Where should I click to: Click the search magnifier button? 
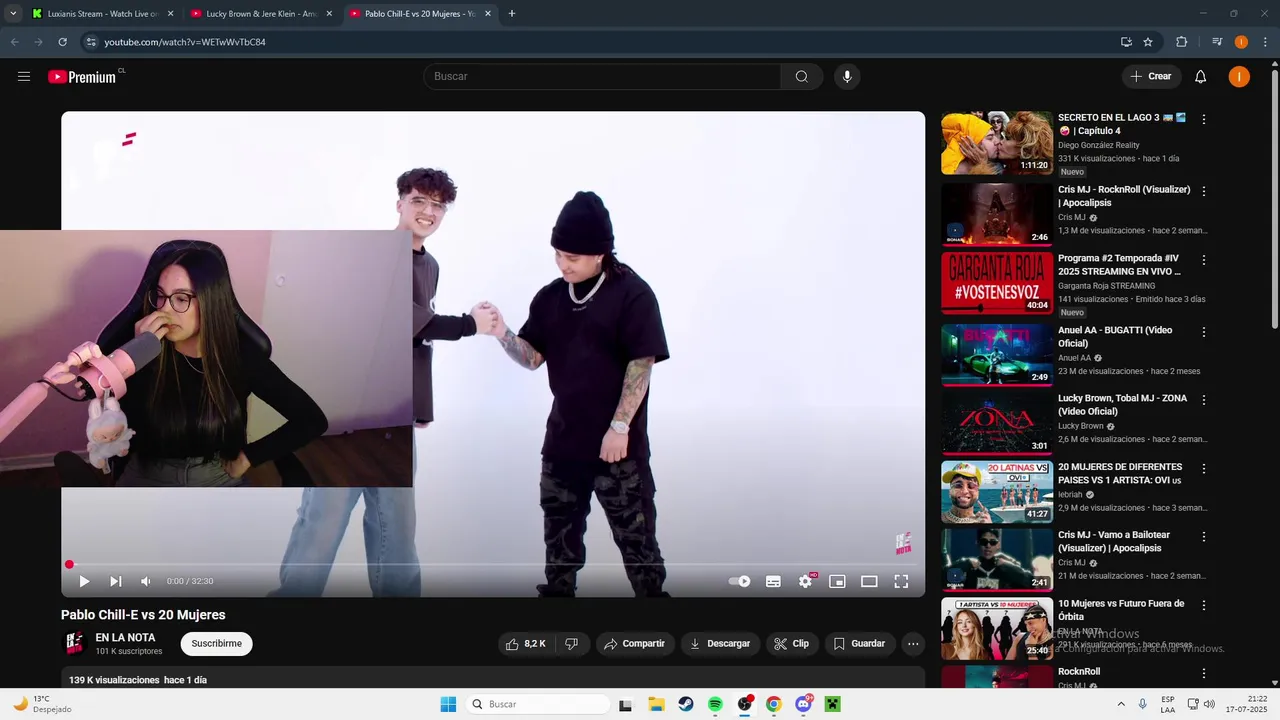[x=802, y=77]
